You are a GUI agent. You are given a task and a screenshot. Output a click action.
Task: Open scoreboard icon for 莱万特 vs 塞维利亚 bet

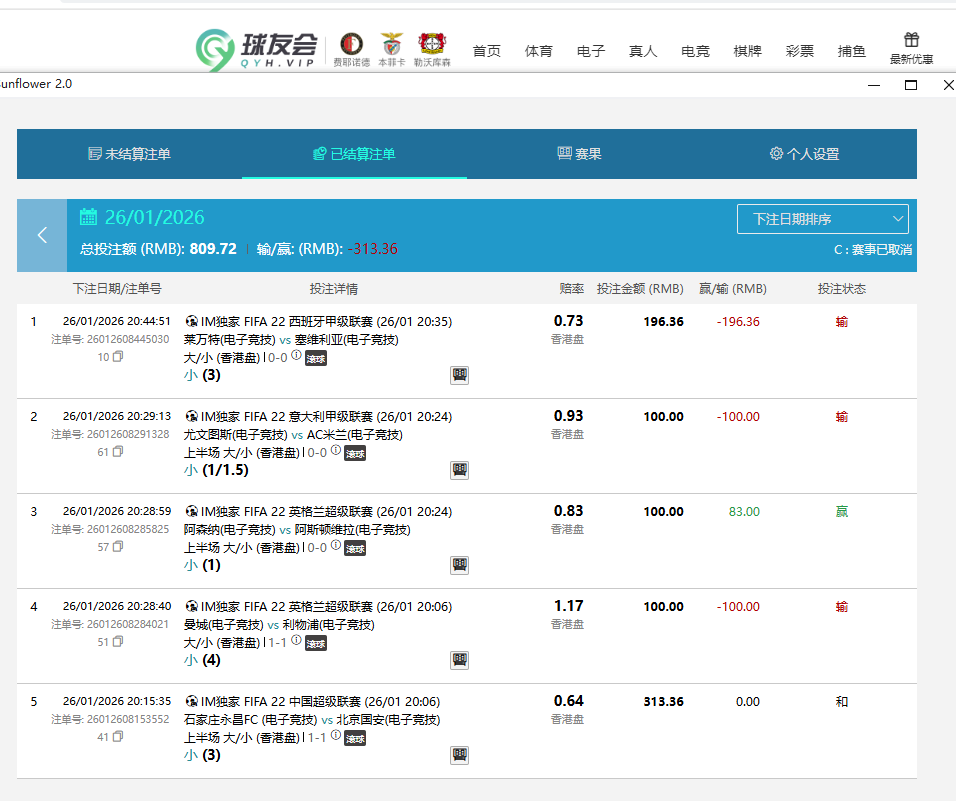460,375
